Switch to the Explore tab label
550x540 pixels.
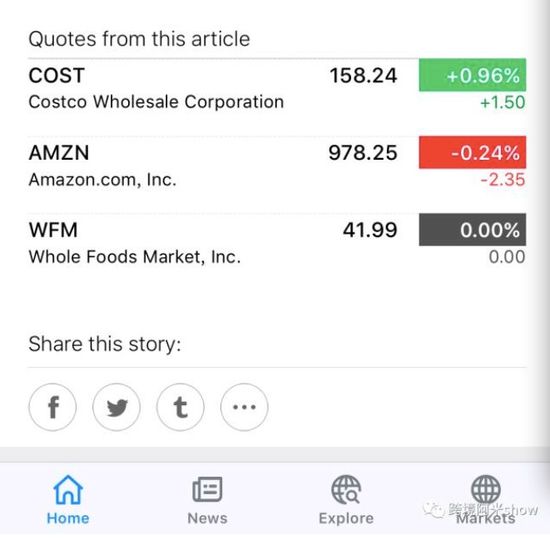click(x=346, y=518)
